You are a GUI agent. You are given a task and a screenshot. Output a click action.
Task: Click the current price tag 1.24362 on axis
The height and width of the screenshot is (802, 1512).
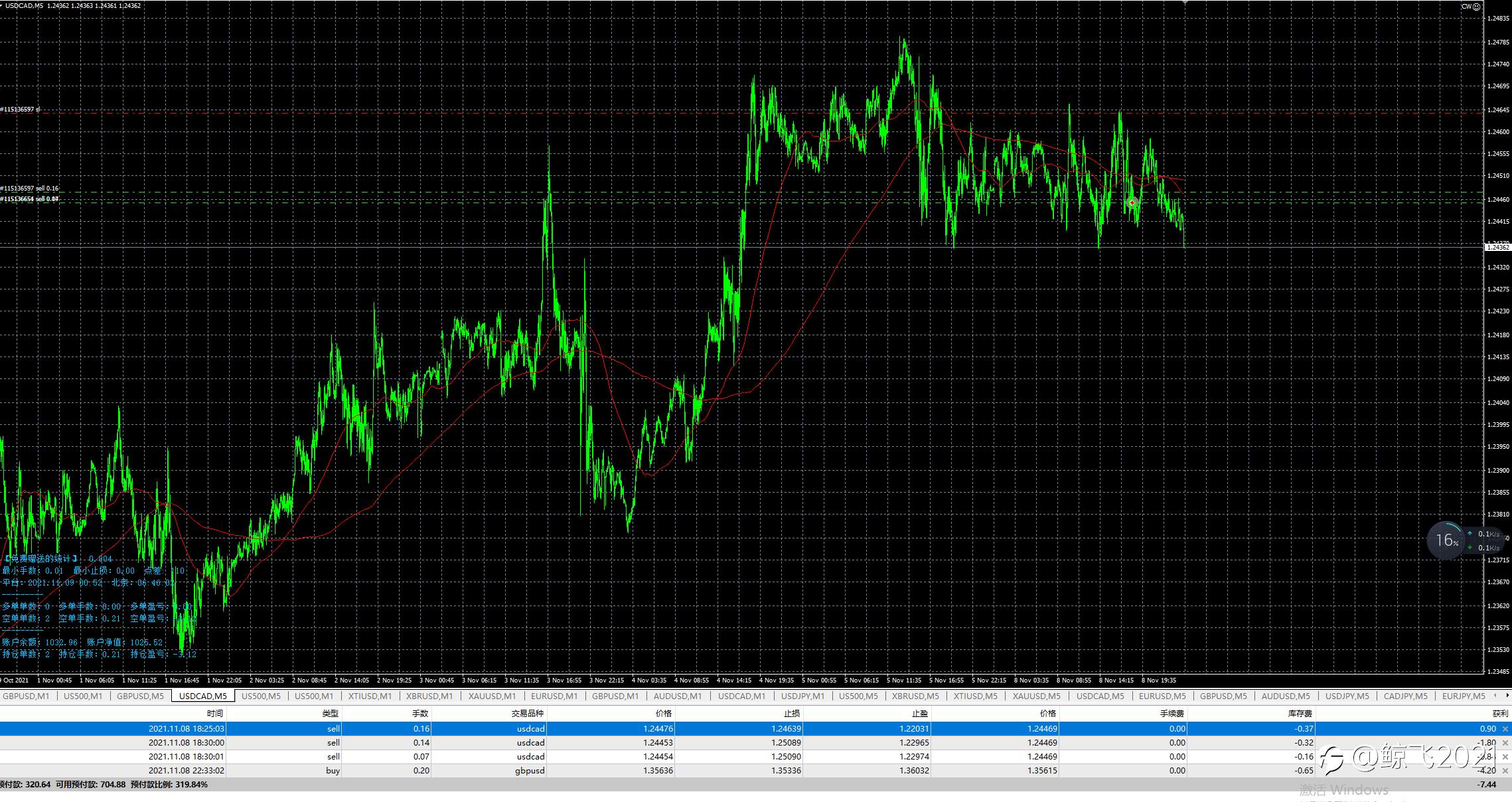click(1497, 247)
